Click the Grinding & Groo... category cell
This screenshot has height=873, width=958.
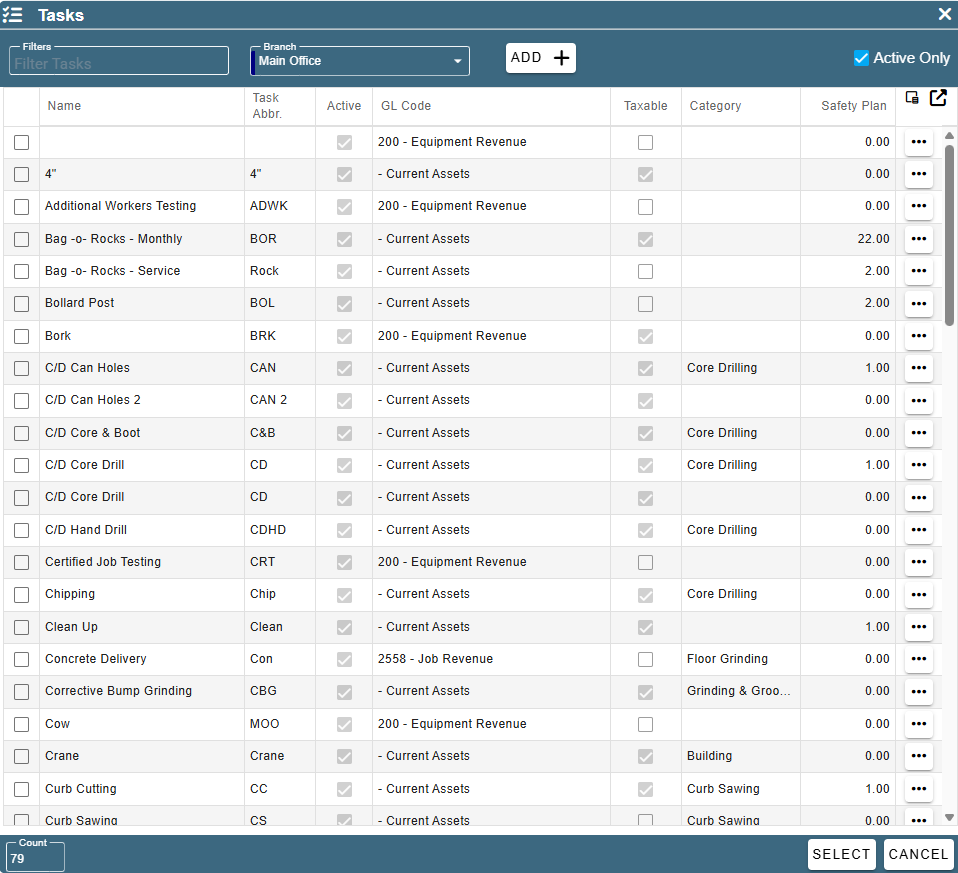point(738,691)
